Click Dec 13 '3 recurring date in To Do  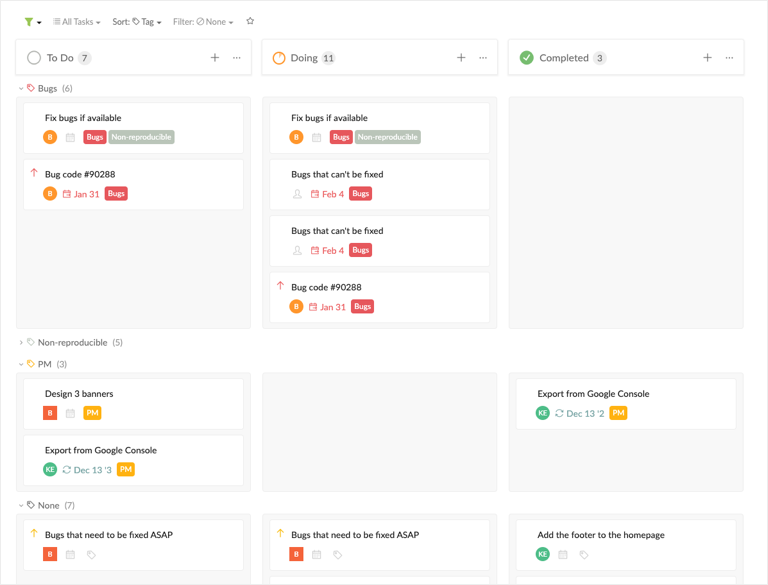tap(87, 470)
